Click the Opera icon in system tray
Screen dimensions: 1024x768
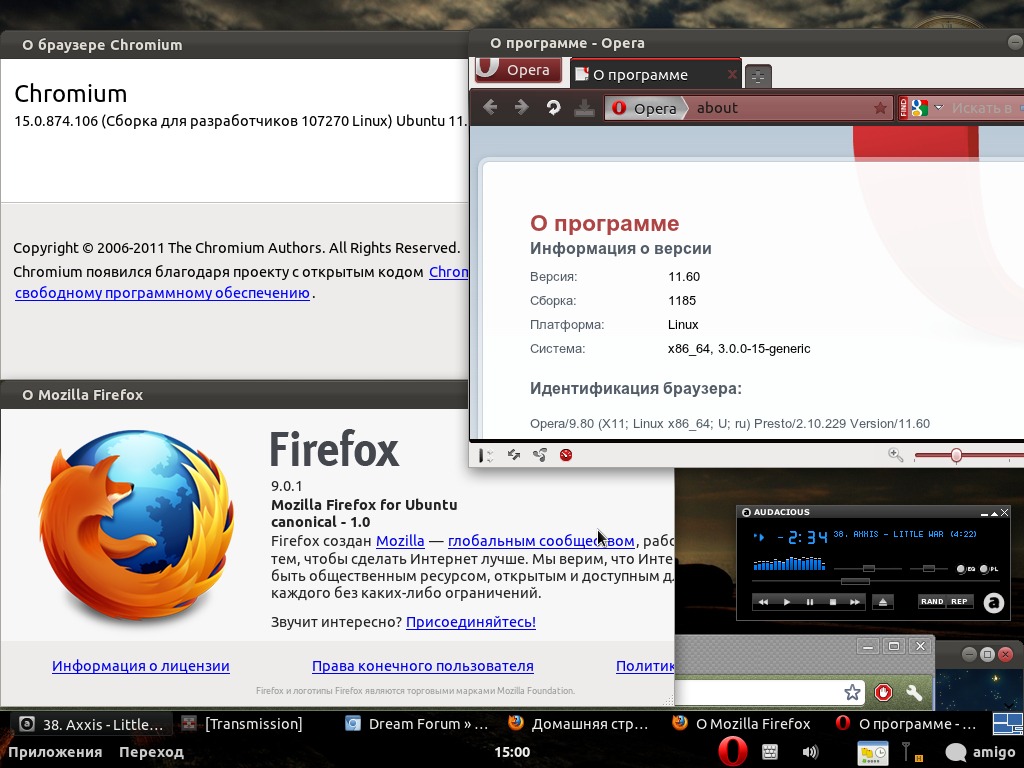[733, 752]
